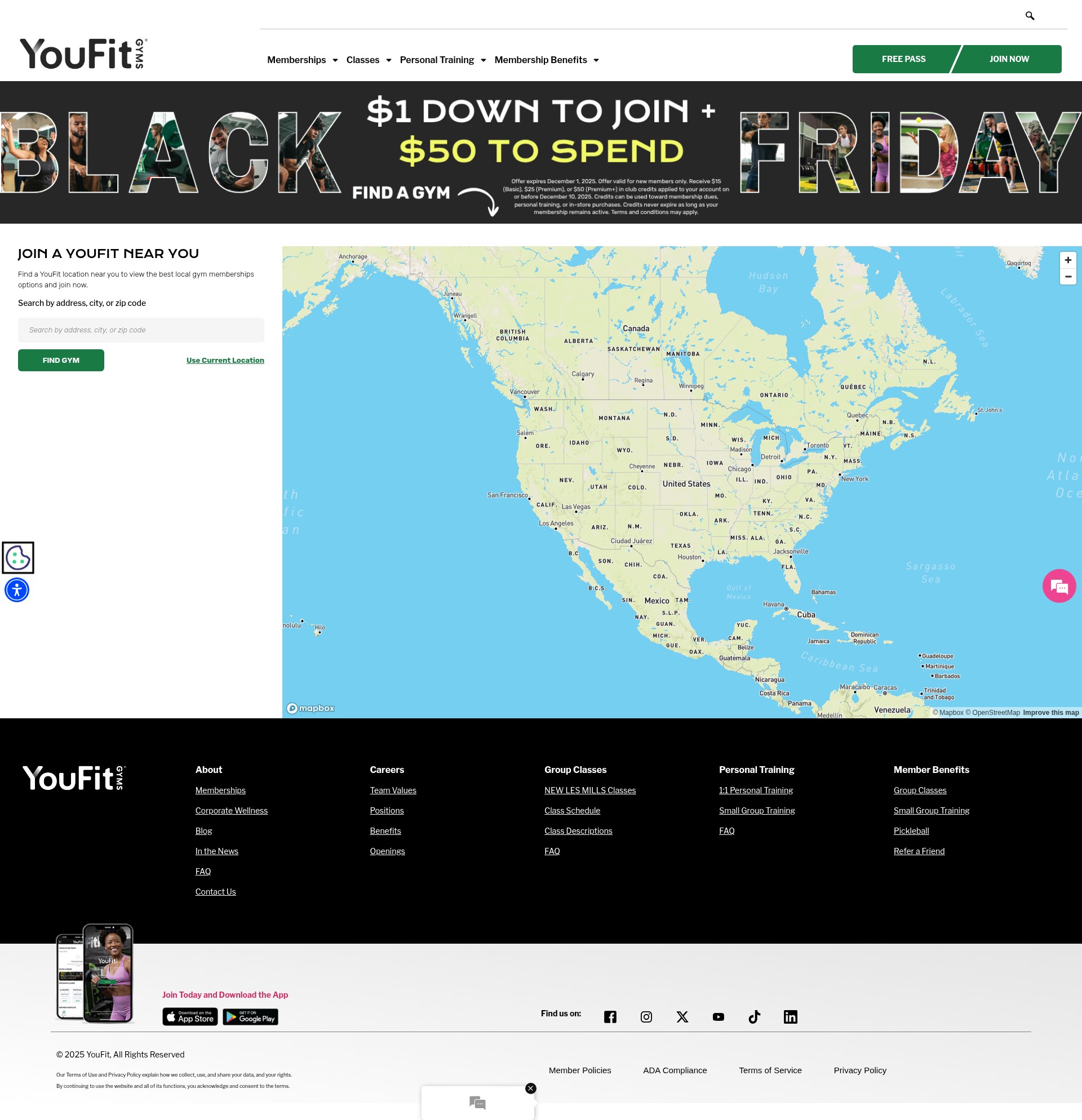Zoom out on the map
This screenshot has height=1120, width=1082.
click(1067, 277)
